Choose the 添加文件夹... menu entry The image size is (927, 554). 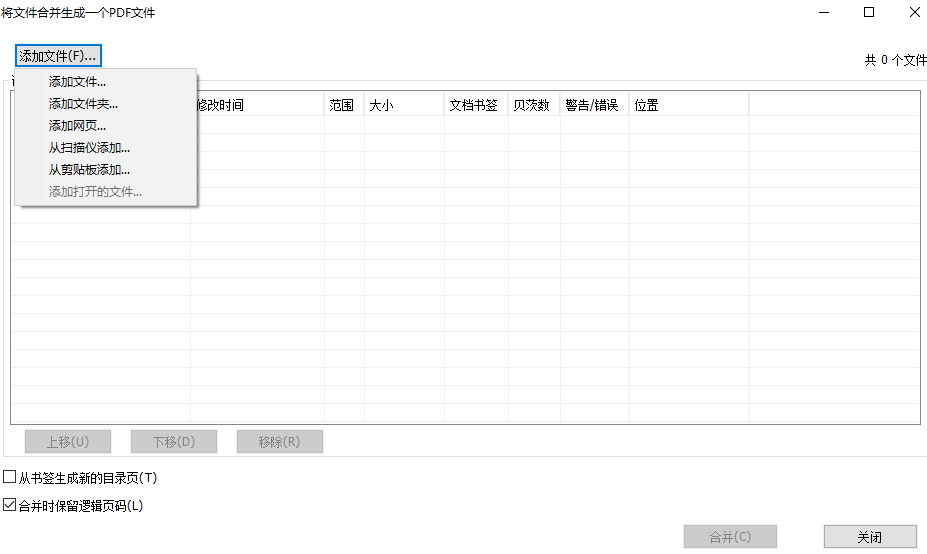83,104
